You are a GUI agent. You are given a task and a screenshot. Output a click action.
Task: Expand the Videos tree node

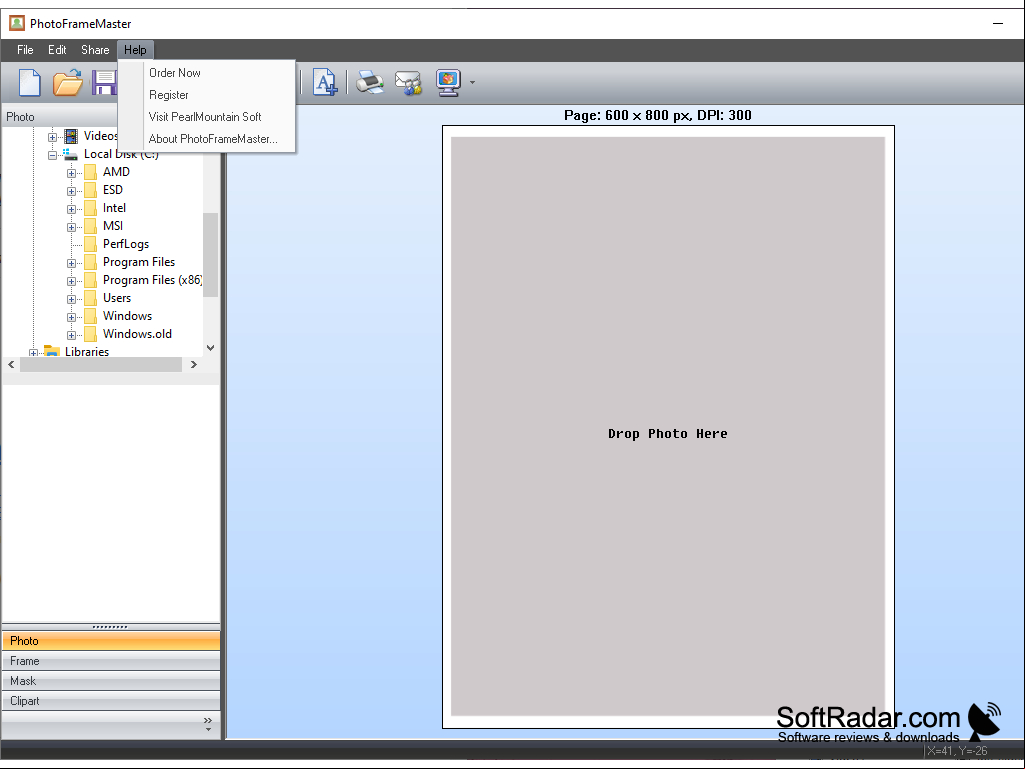click(52, 137)
